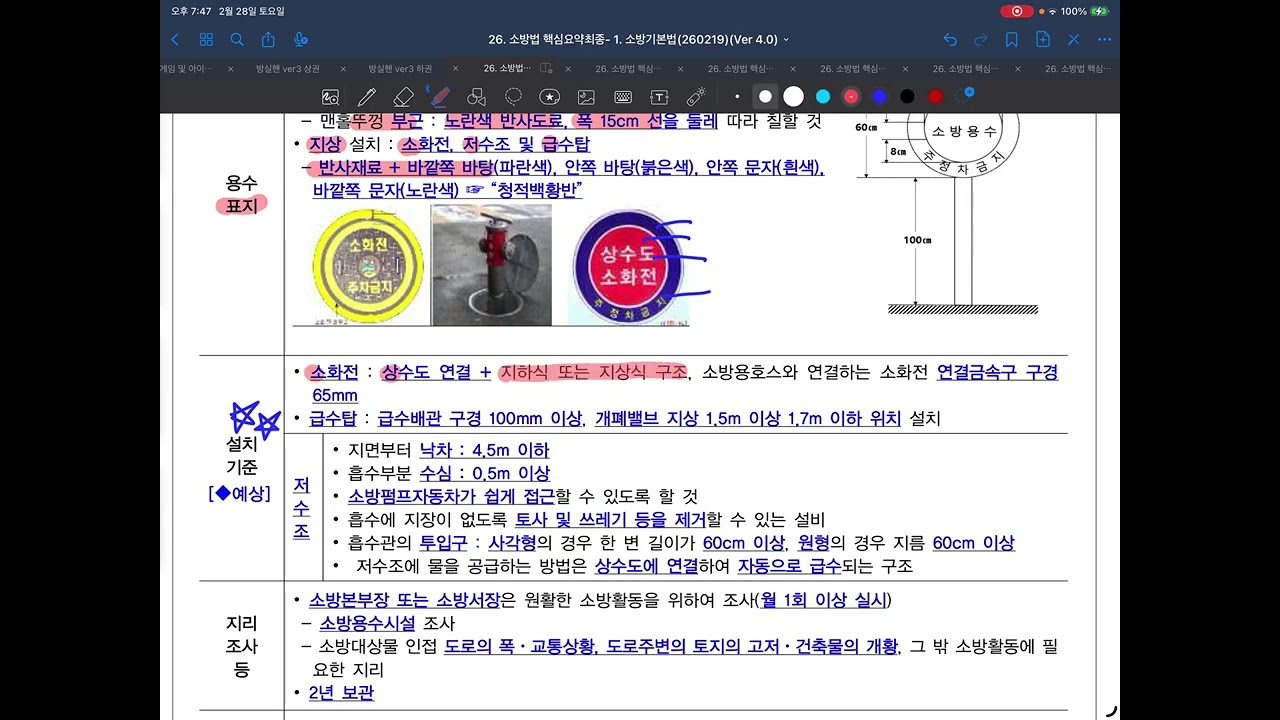Viewport: 1280px width, 720px height.
Task: Select the Shapes tool
Action: click(476, 97)
